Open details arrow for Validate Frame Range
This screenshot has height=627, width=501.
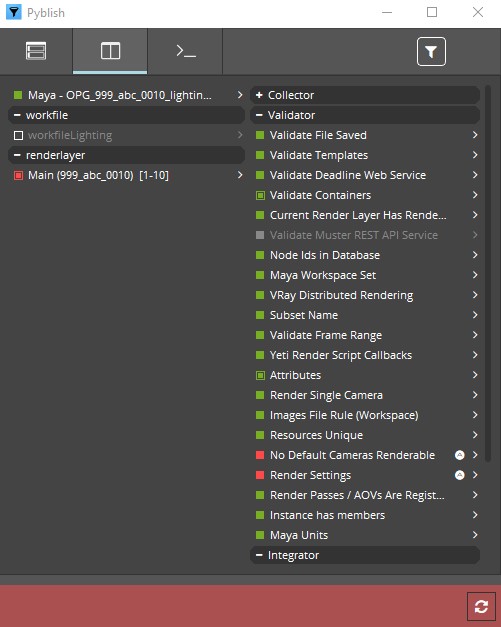[475, 335]
